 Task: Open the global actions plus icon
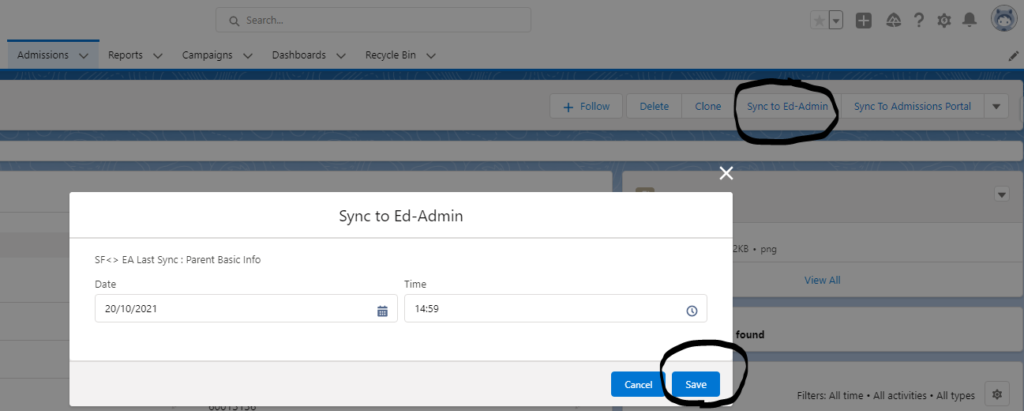[x=863, y=21]
